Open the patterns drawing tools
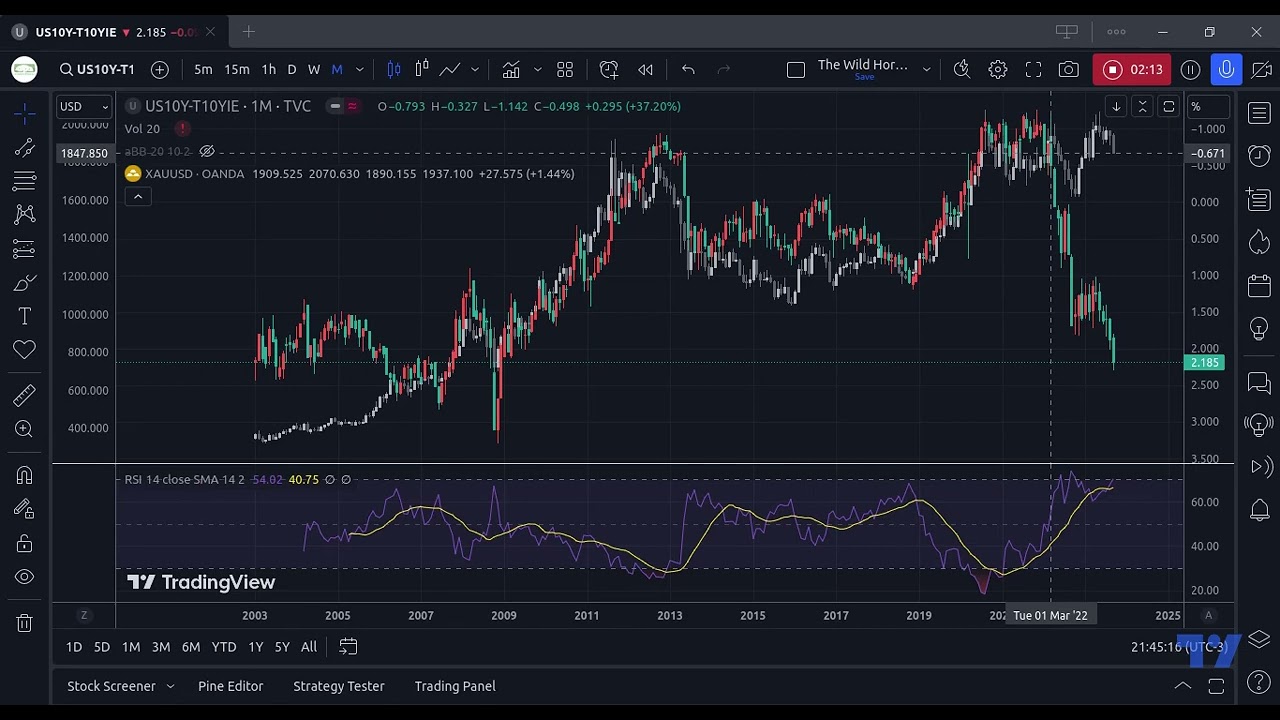This screenshot has width=1280, height=720. point(25,214)
